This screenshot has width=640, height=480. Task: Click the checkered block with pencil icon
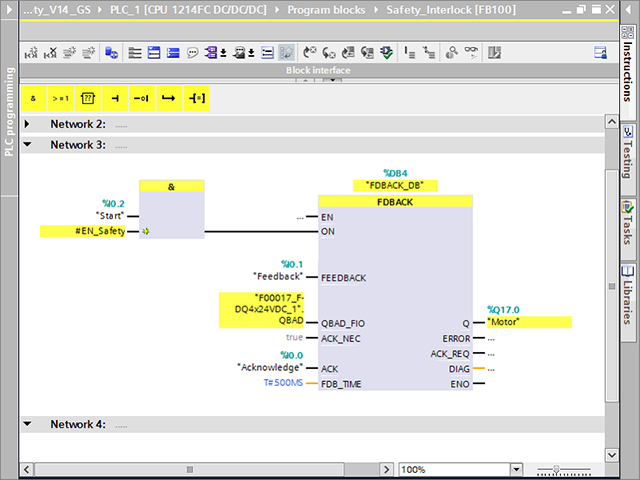(494, 53)
